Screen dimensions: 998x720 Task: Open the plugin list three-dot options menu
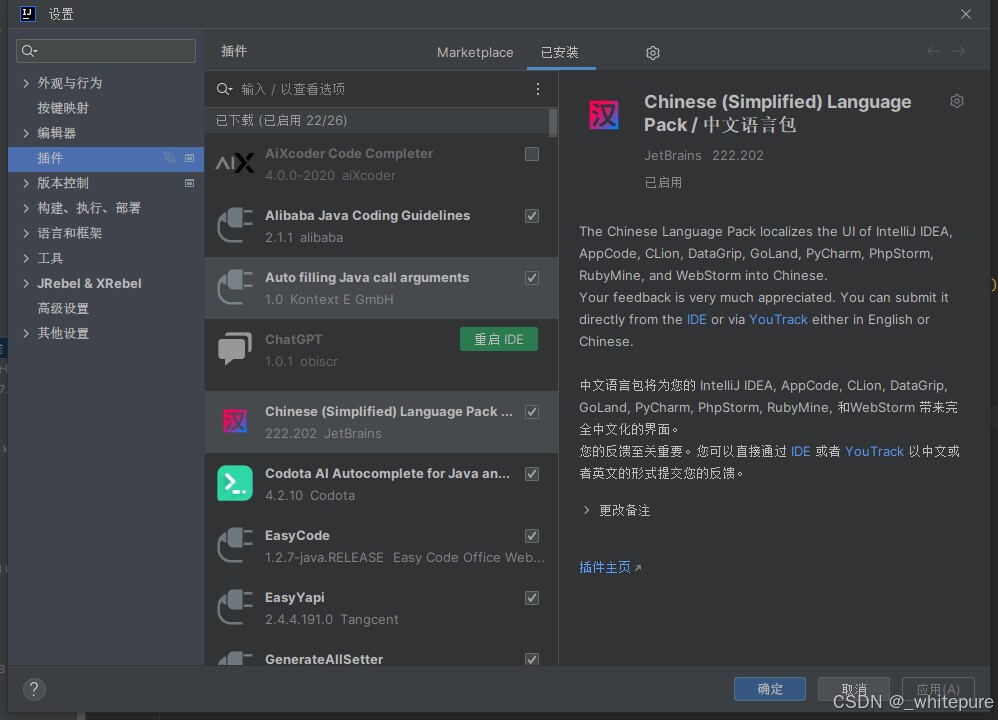538,89
